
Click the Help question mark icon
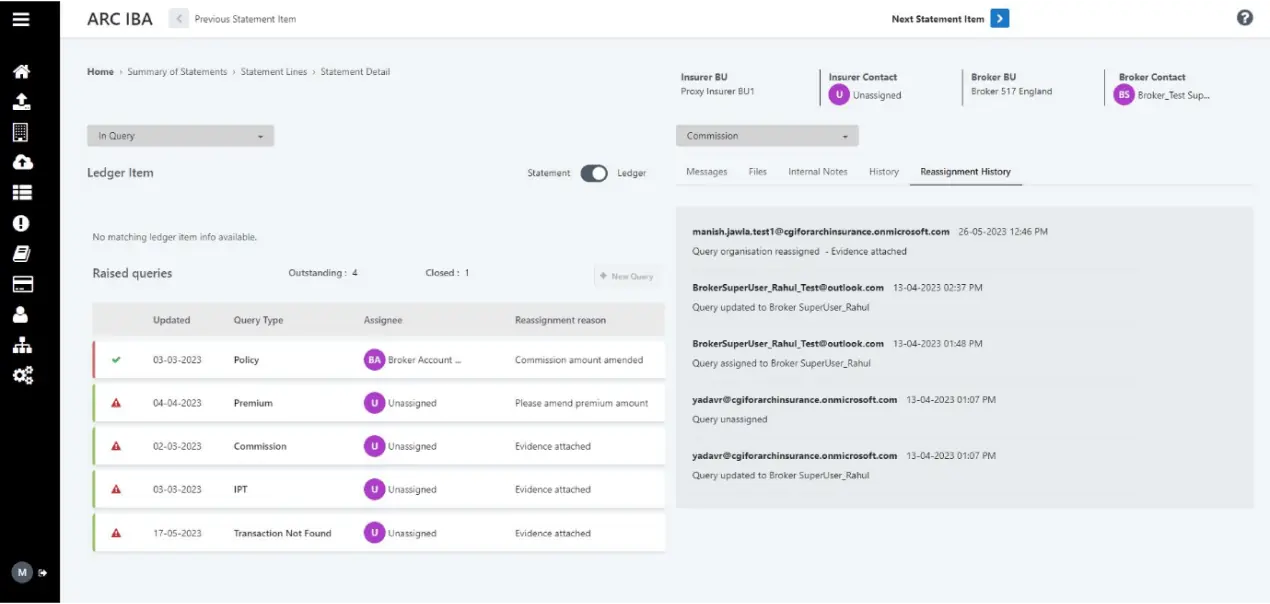tap(1244, 18)
